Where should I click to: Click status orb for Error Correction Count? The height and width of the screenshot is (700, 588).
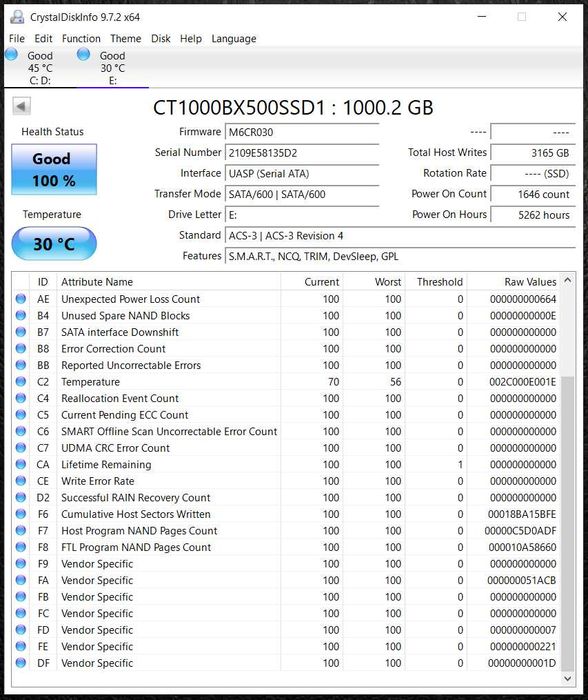point(21,348)
